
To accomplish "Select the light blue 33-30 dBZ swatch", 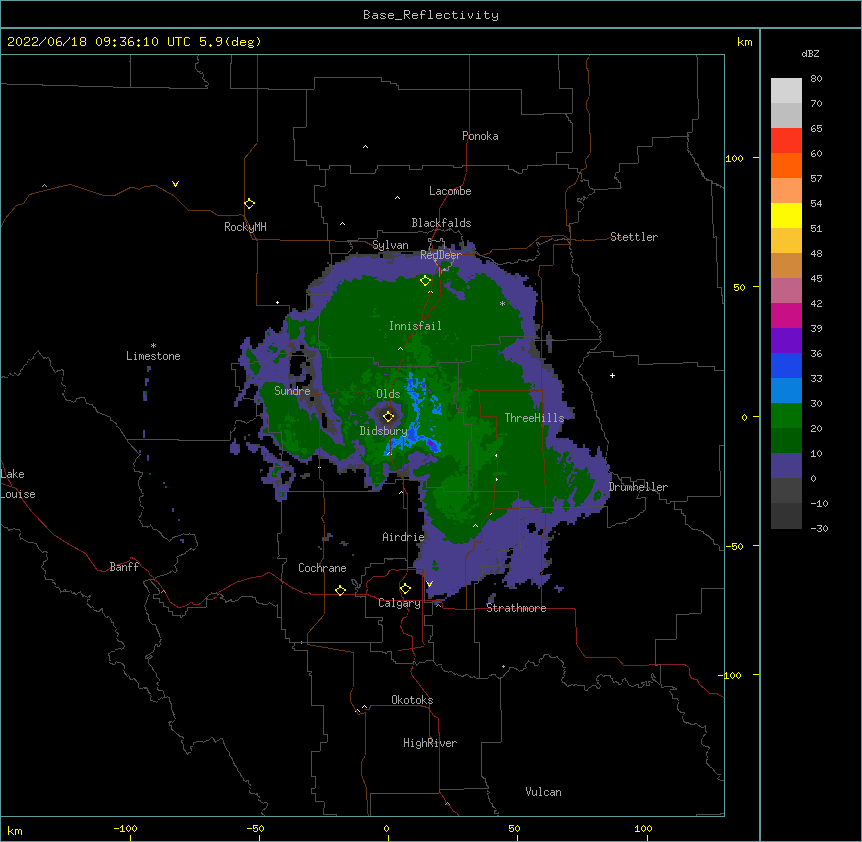I will tap(786, 390).
